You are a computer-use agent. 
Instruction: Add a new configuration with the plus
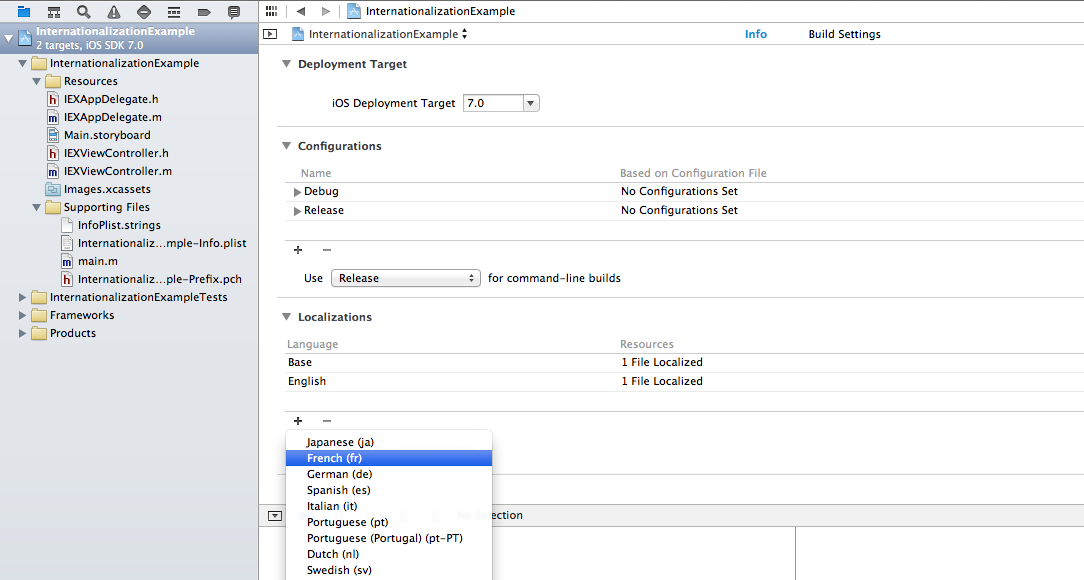[298, 250]
